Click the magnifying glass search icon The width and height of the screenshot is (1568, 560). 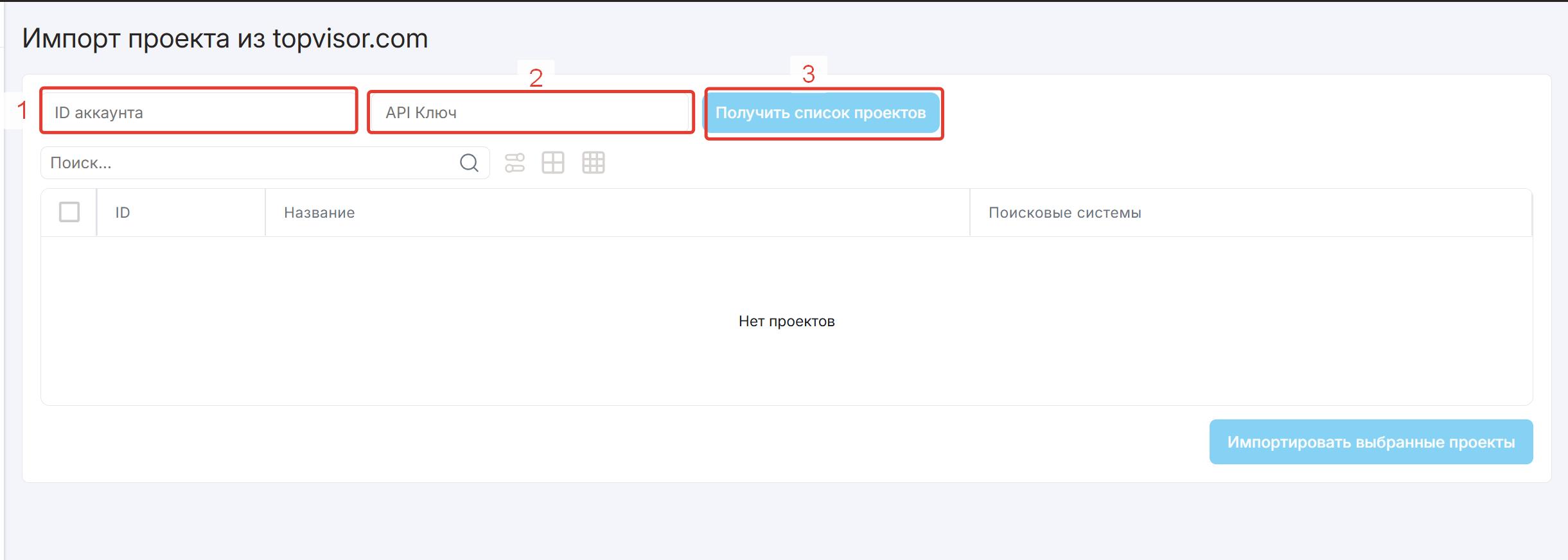tap(469, 163)
